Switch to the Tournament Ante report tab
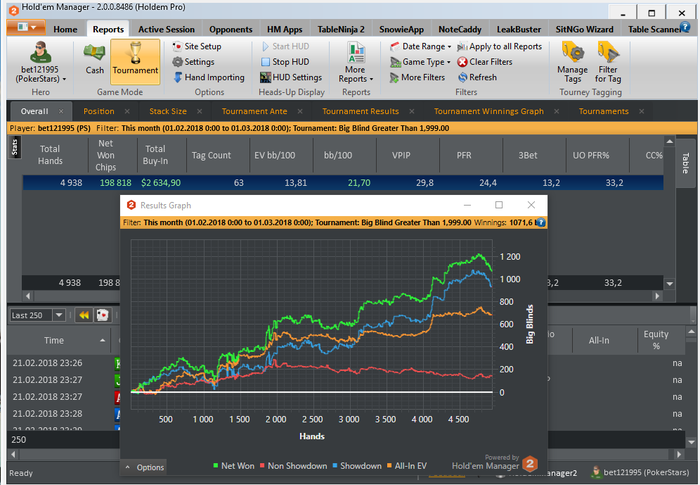 (x=254, y=111)
